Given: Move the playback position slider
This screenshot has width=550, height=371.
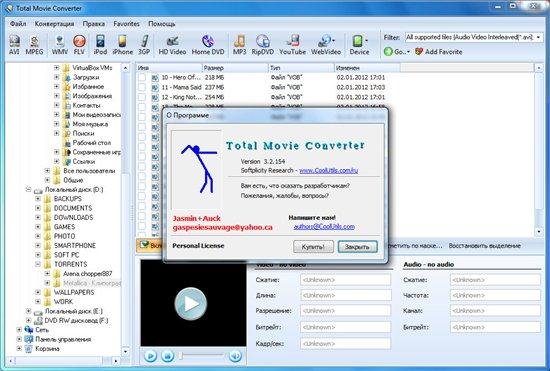Looking at the screenshot, I should 181,356.
